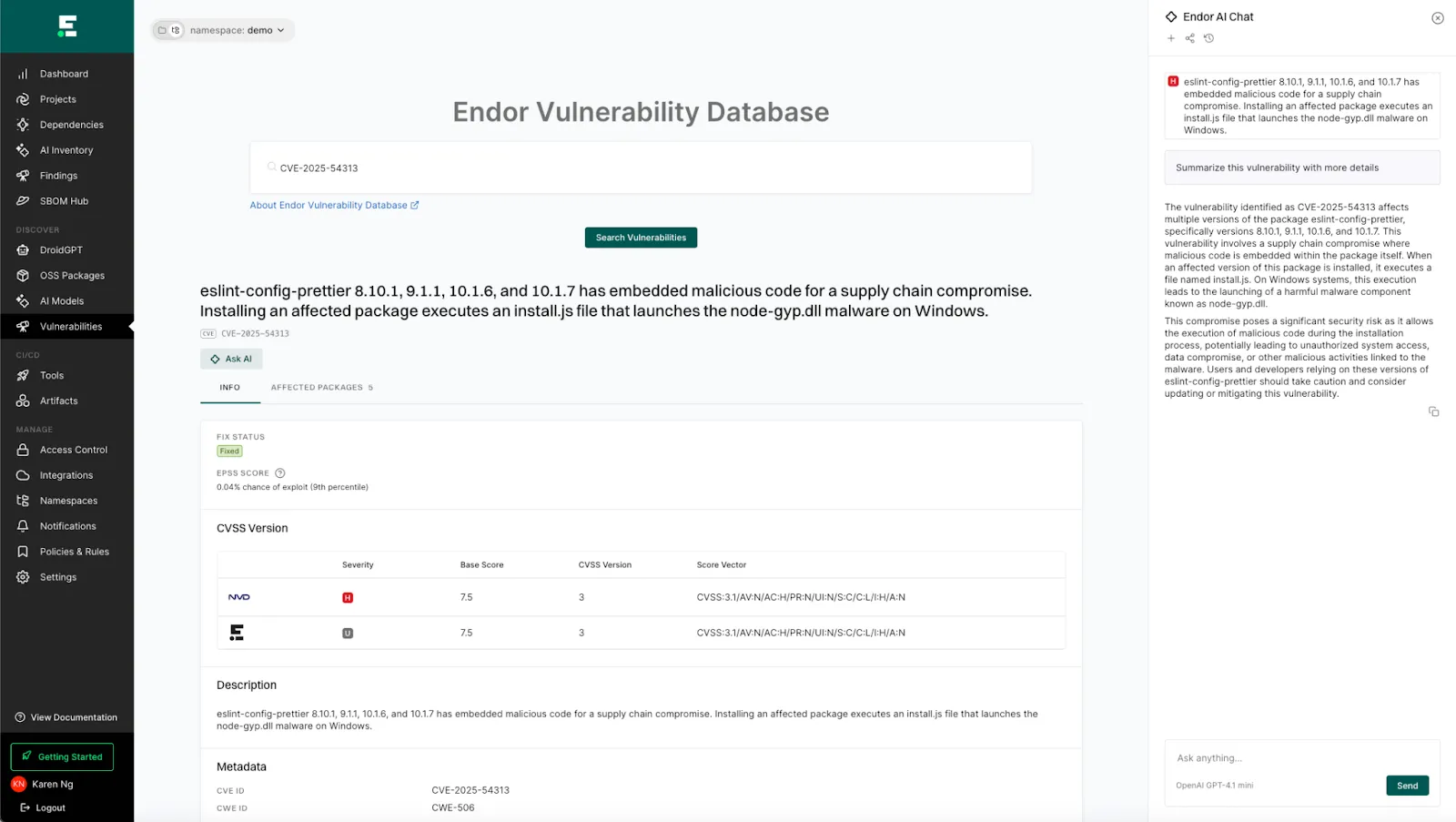Focus the Ask anything chat input

pyautogui.click(x=1301, y=758)
